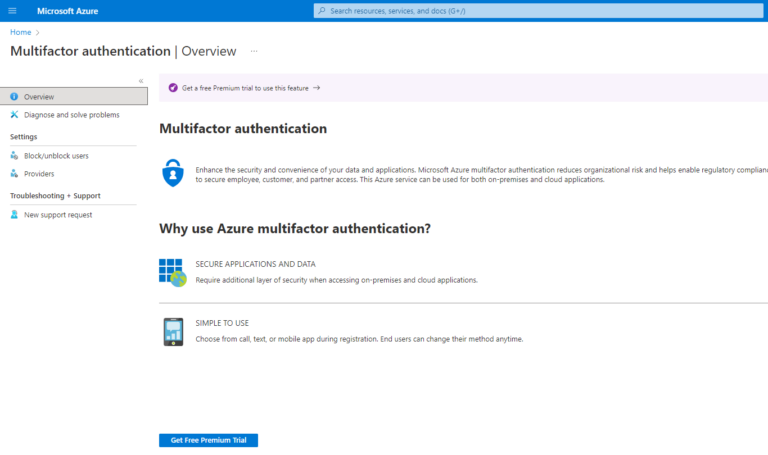Click the Secure Applications and Data grid icon
768x455 pixels.
coord(172,273)
